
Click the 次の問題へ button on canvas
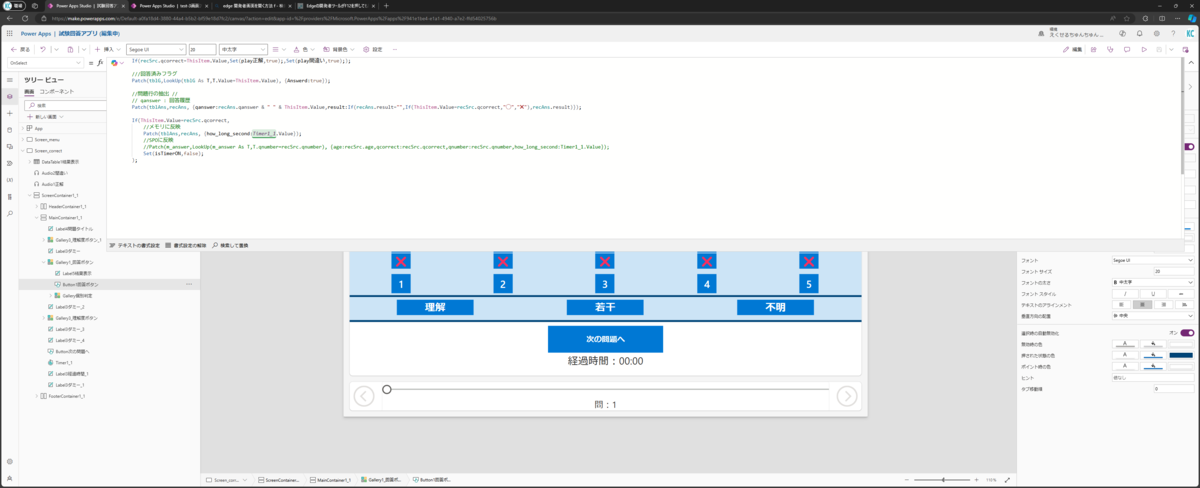click(605, 339)
